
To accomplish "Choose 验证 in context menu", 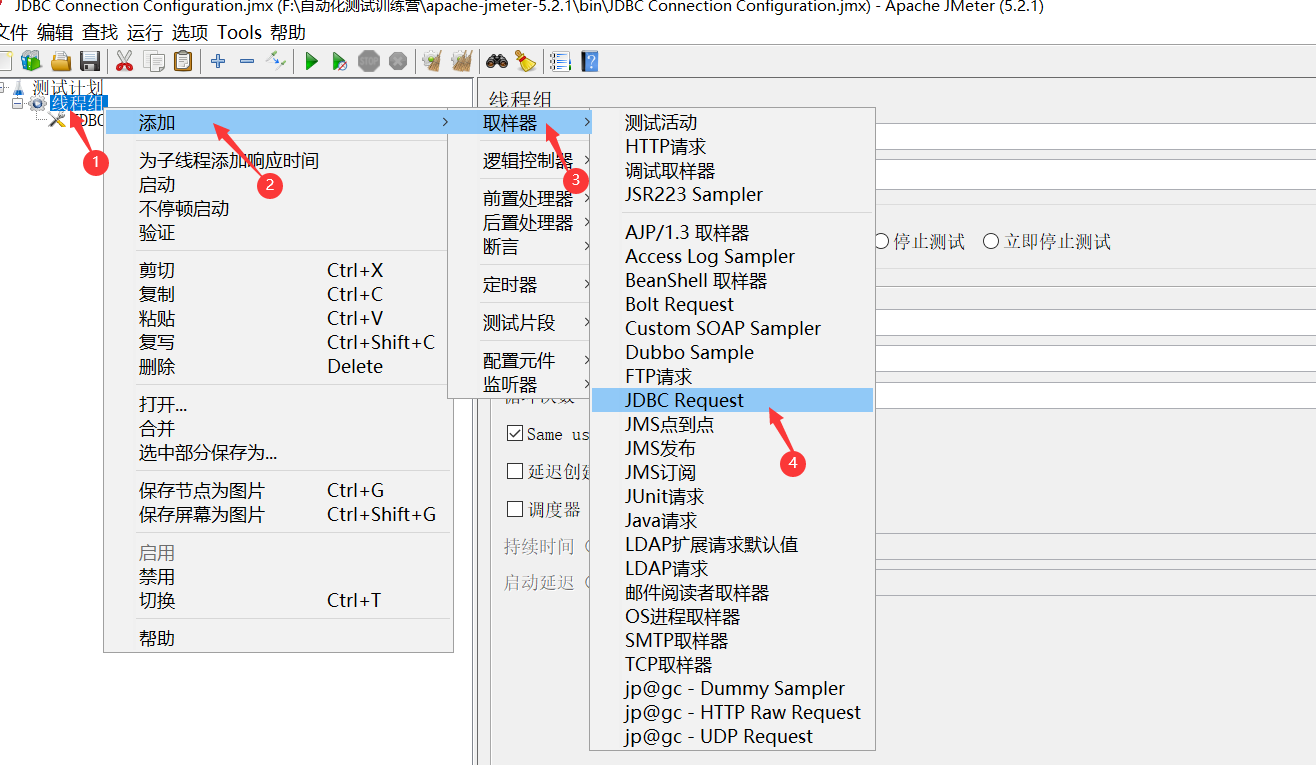I will click(x=278, y=233).
